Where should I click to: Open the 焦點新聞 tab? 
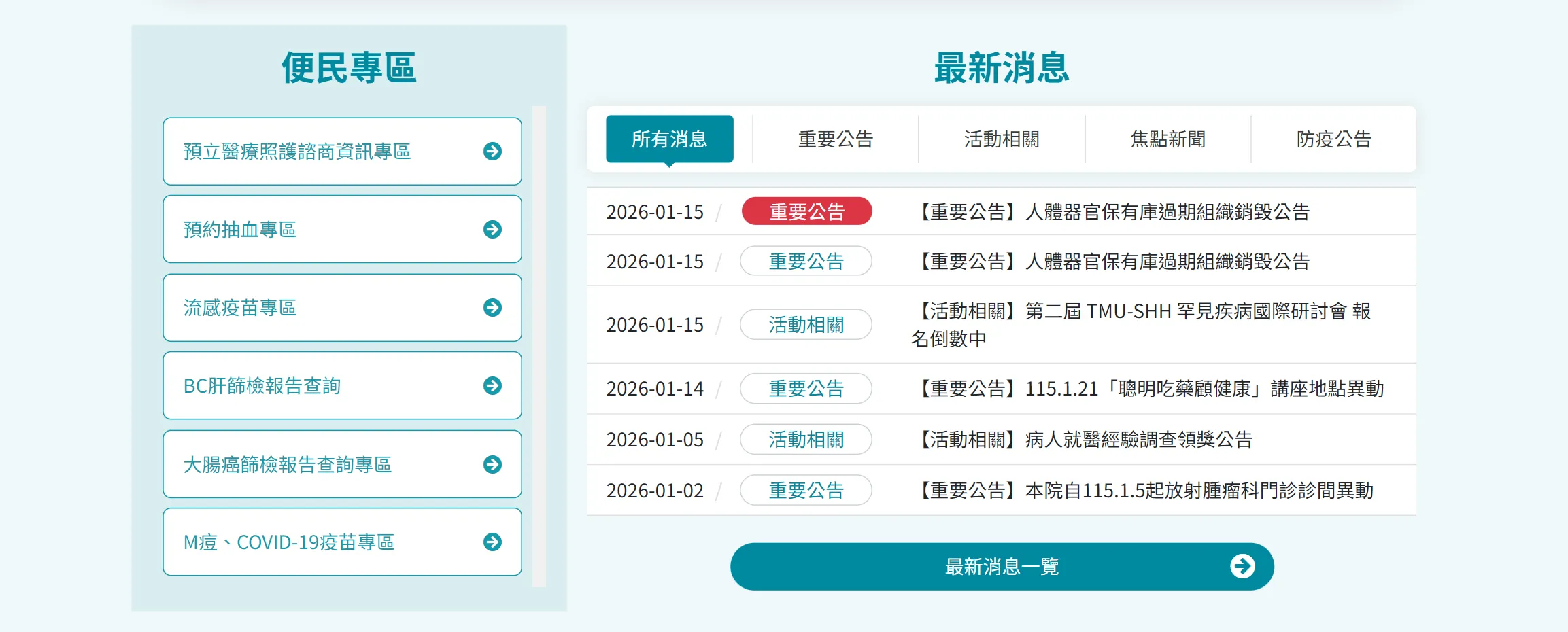pyautogui.click(x=1167, y=139)
